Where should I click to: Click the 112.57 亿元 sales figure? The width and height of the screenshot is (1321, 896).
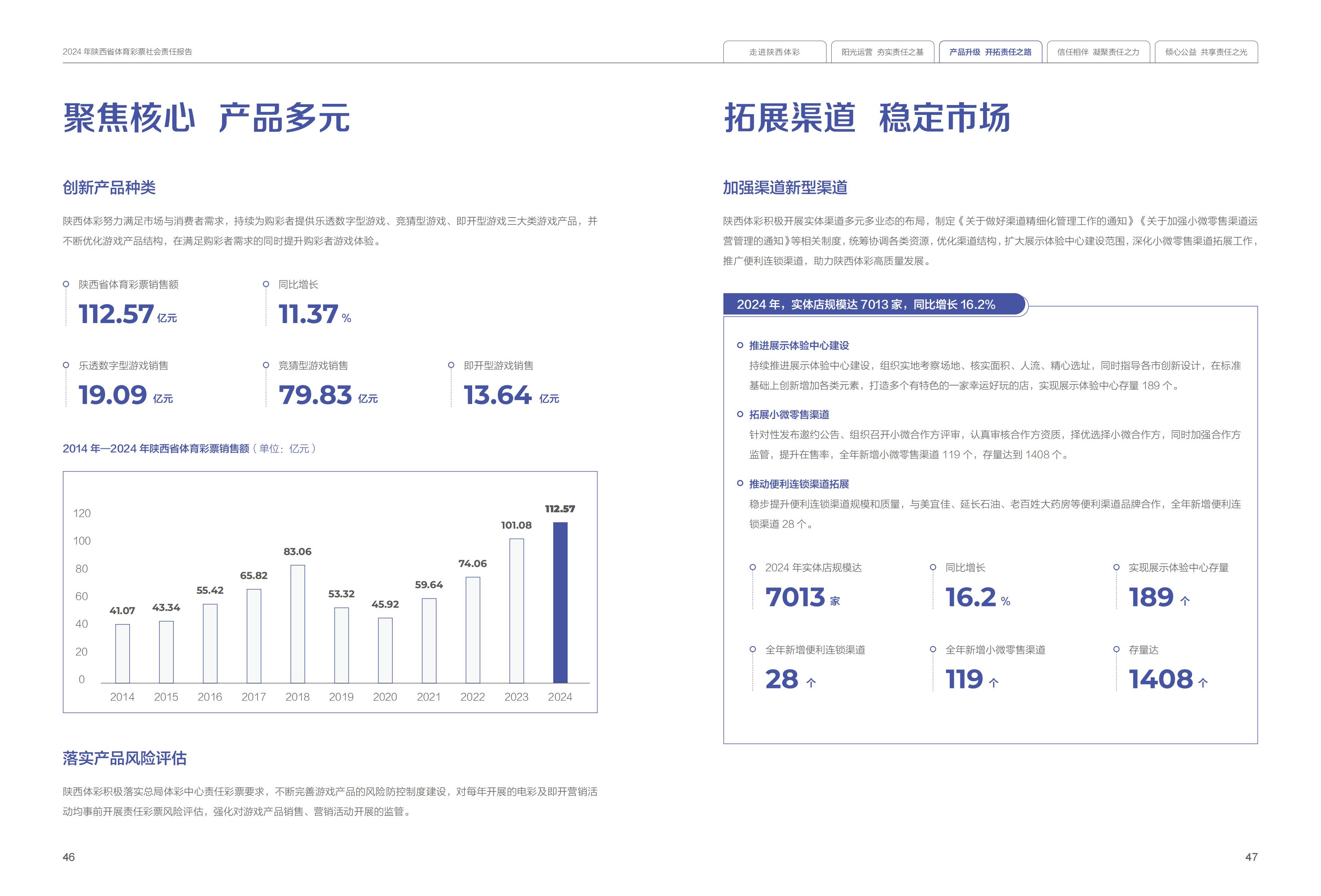[x=128, y=314]
